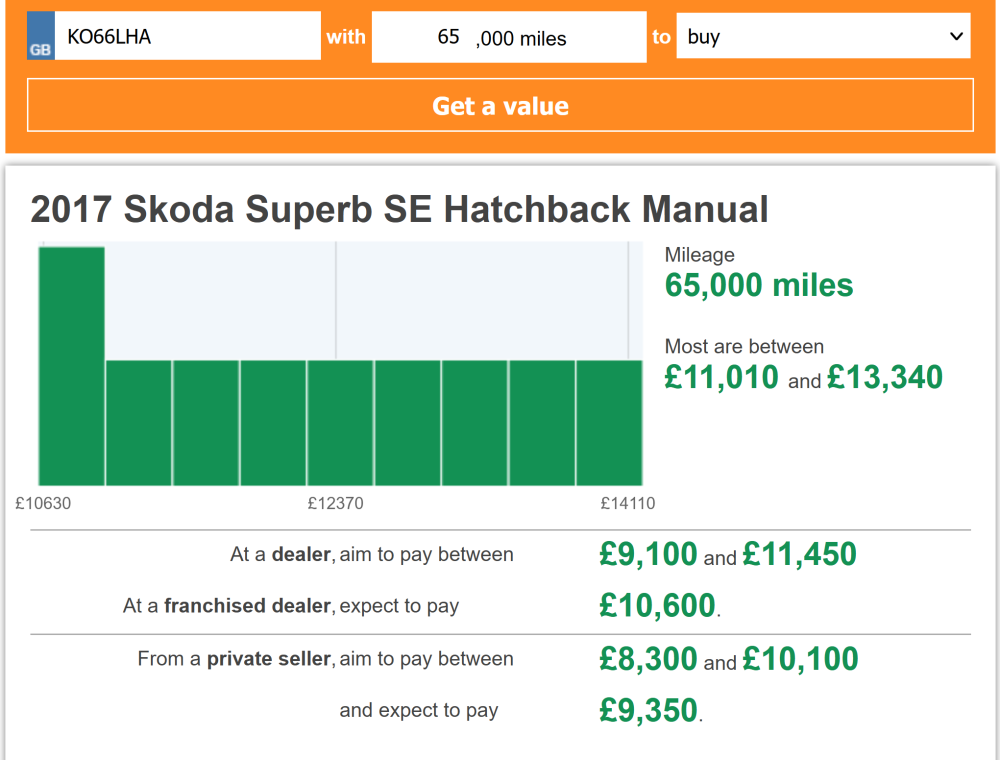Image resolution: width=1000 pixels, height=760 pixels.
Task: Click the tallest first green histogram bar
Action: 71,366
